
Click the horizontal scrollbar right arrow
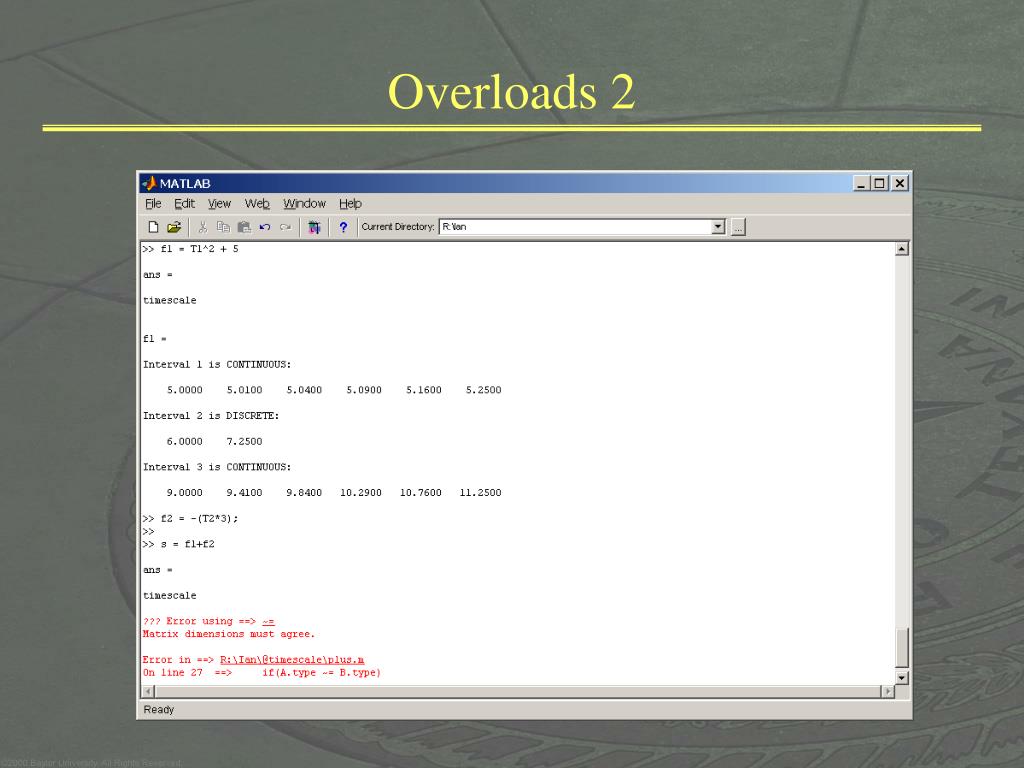(x=888, y=691)
